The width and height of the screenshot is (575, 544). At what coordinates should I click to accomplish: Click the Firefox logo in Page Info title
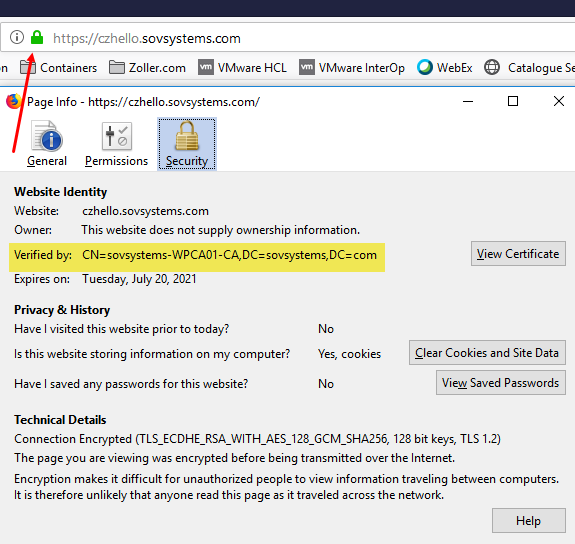tap(14, 102)
